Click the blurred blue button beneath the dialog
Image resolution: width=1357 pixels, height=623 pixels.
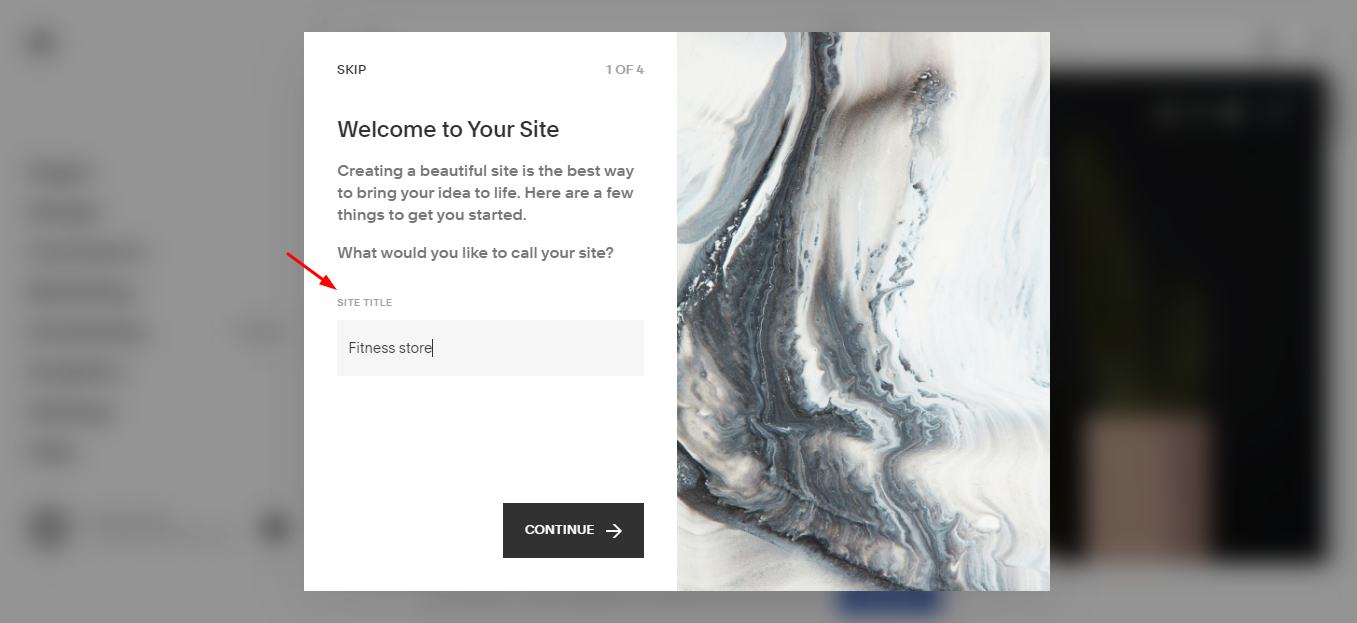pyautogui.click(x=890, y=603)
